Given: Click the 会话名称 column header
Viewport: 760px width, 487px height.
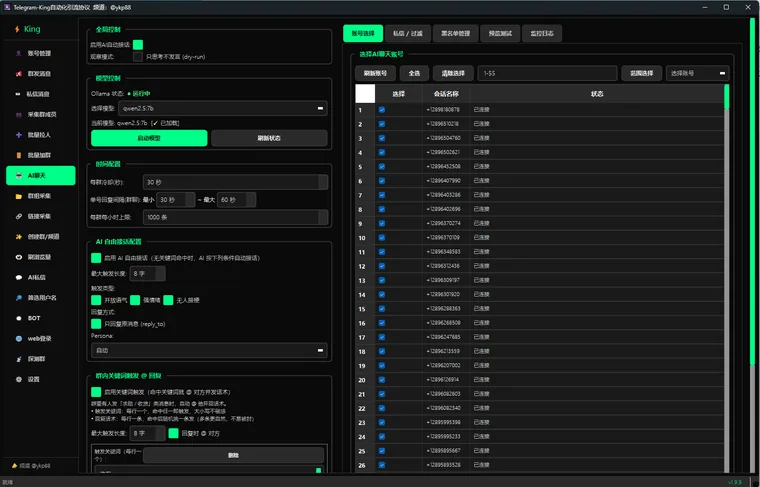Looking at the screenshot, I should [446, 94].
